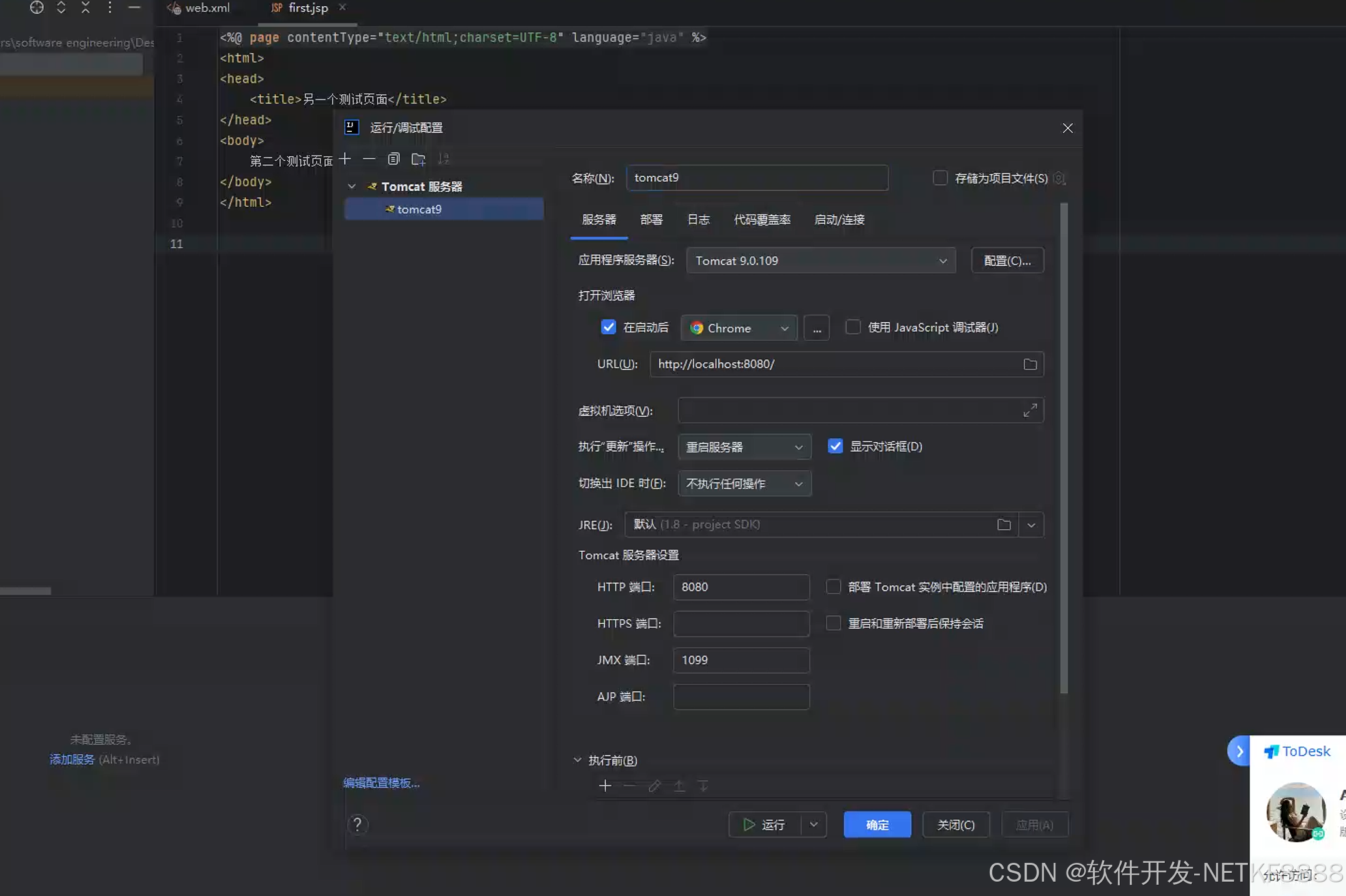This screenshot has width=1346, height=896.
Task: Close the first.jsp editor tab
Action: point(342,7)
